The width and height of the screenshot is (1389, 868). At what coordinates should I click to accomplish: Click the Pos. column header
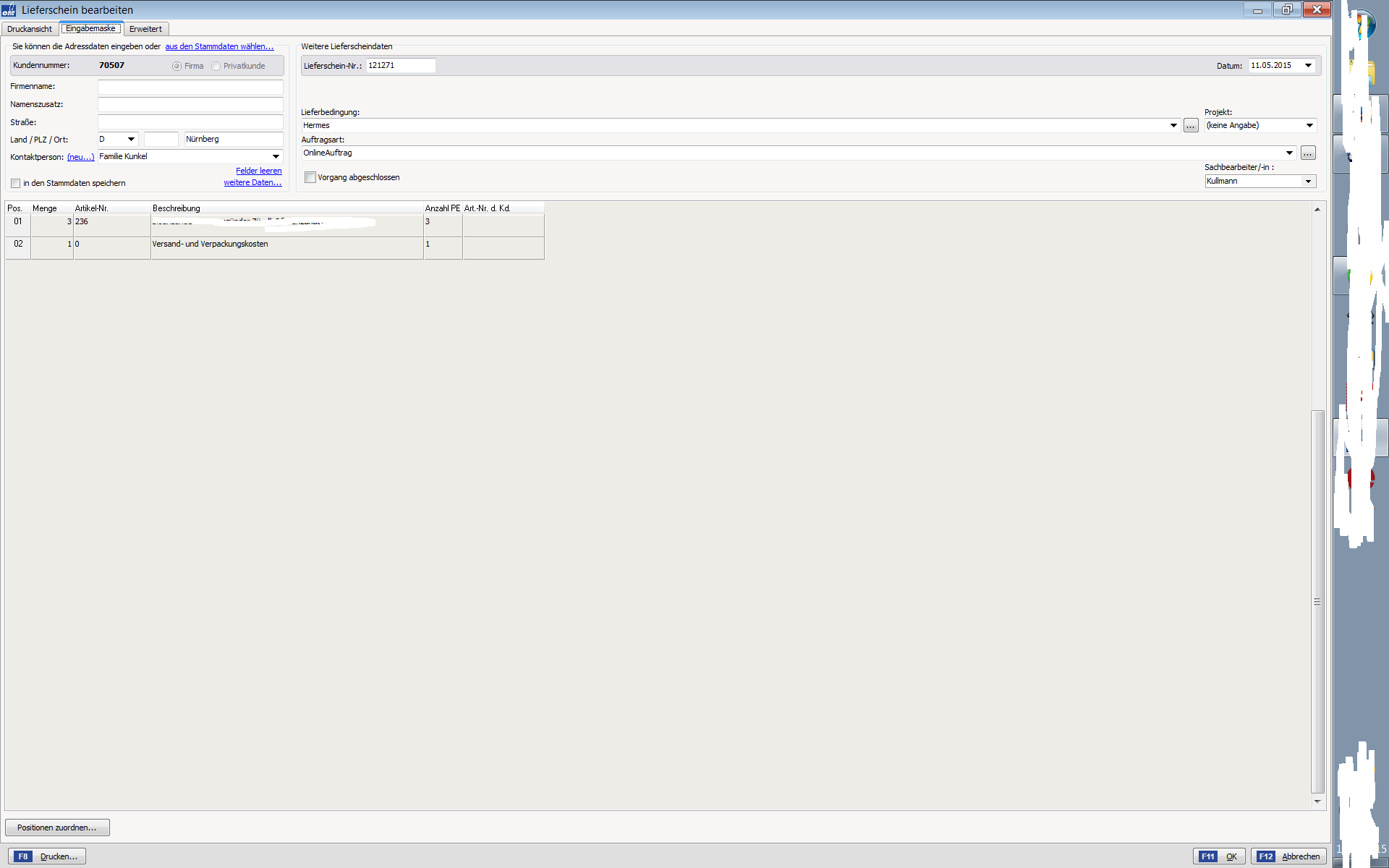click(17, 208)
